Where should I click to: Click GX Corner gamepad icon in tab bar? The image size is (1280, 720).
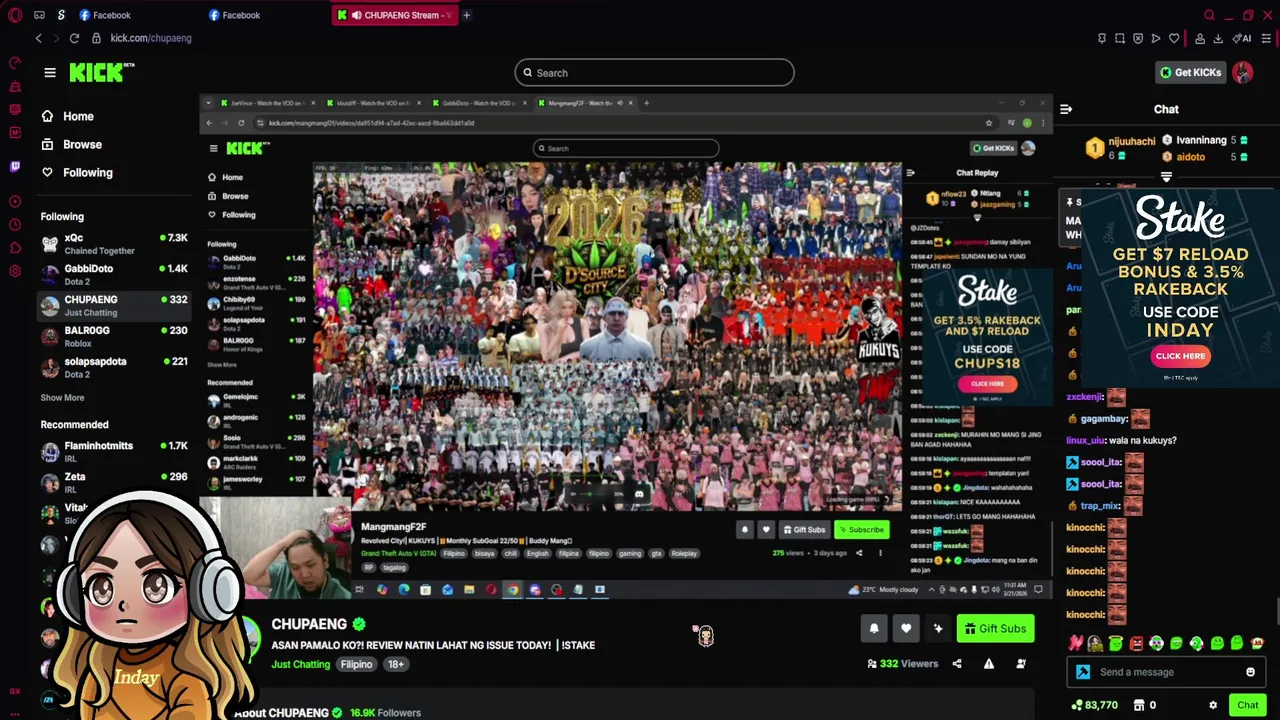tap(39, 15)
